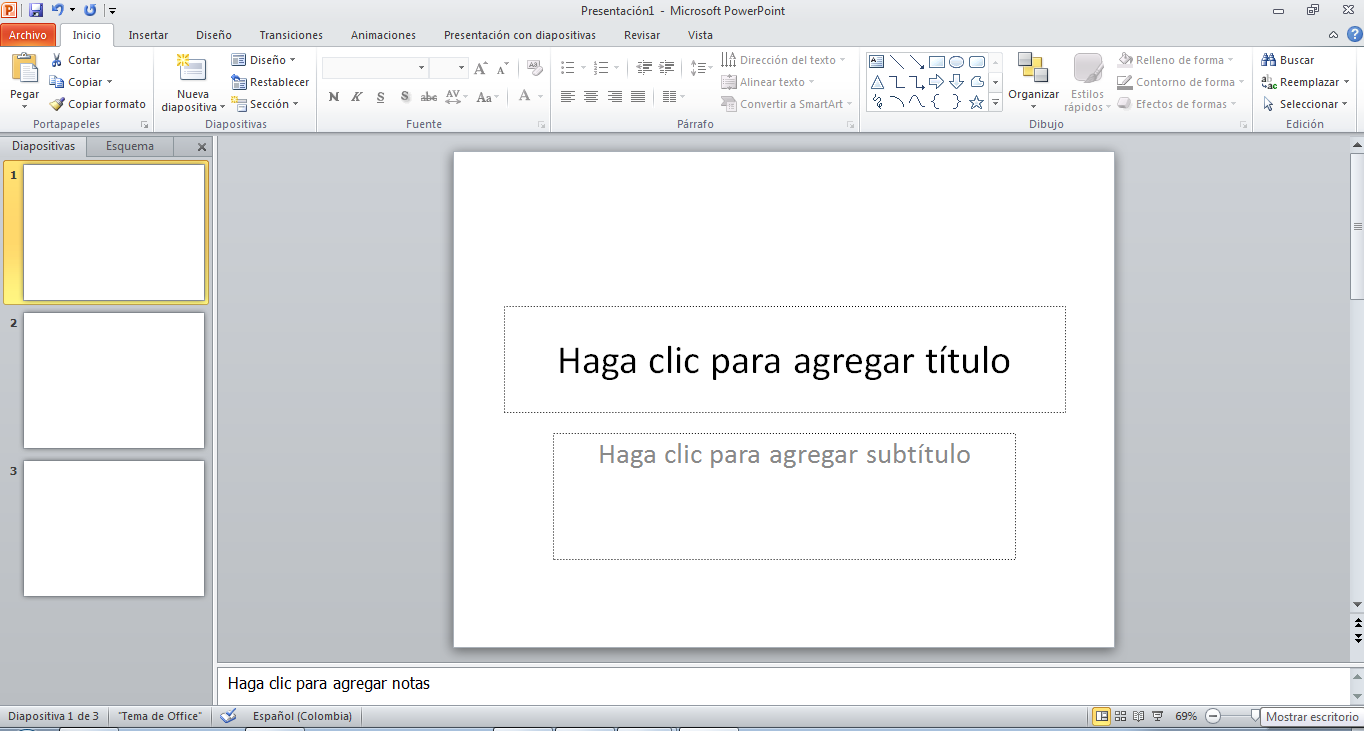This screenshot has height=731, width=1364.
Task: Open the Diseño layout dropdown
Action: pyautogui.click(x=266, y=60)
